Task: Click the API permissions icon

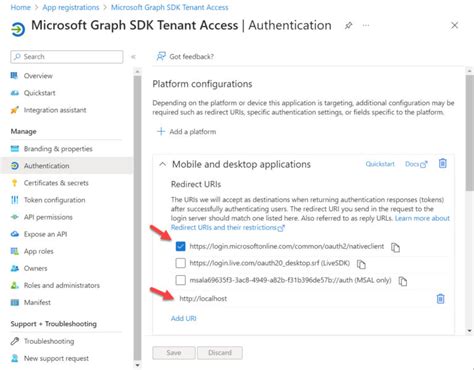Action: tap(15, 217)
